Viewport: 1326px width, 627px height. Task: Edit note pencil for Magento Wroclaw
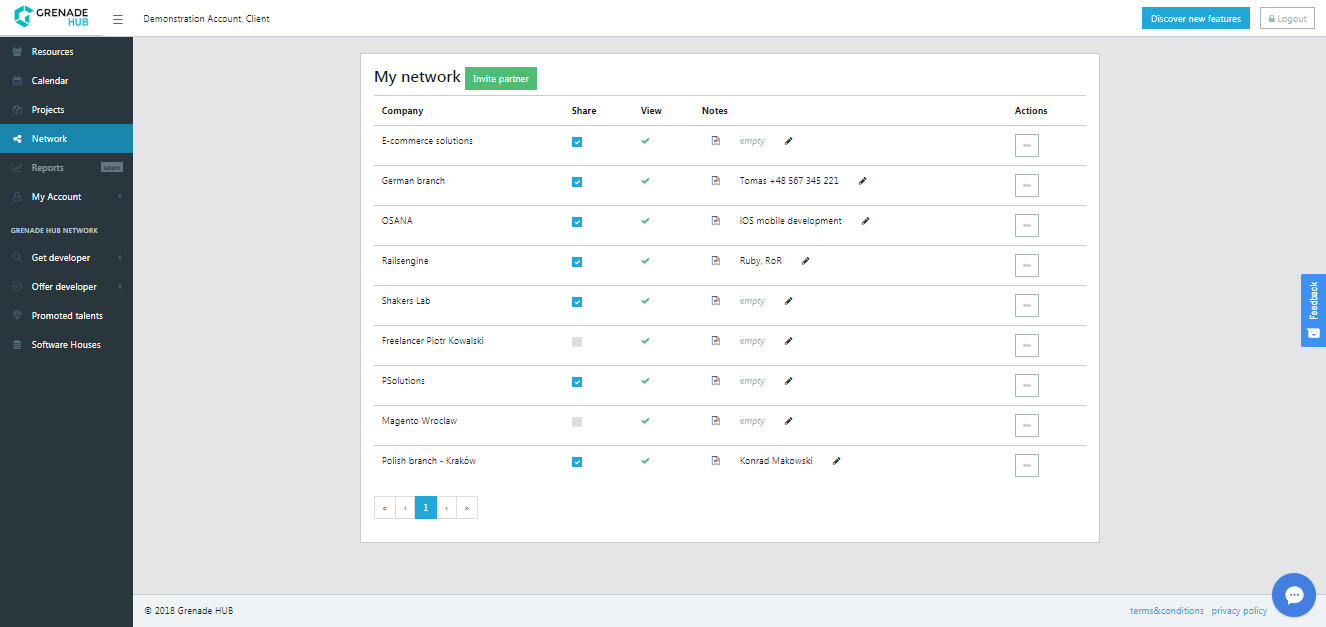click(x=788, y=421)
